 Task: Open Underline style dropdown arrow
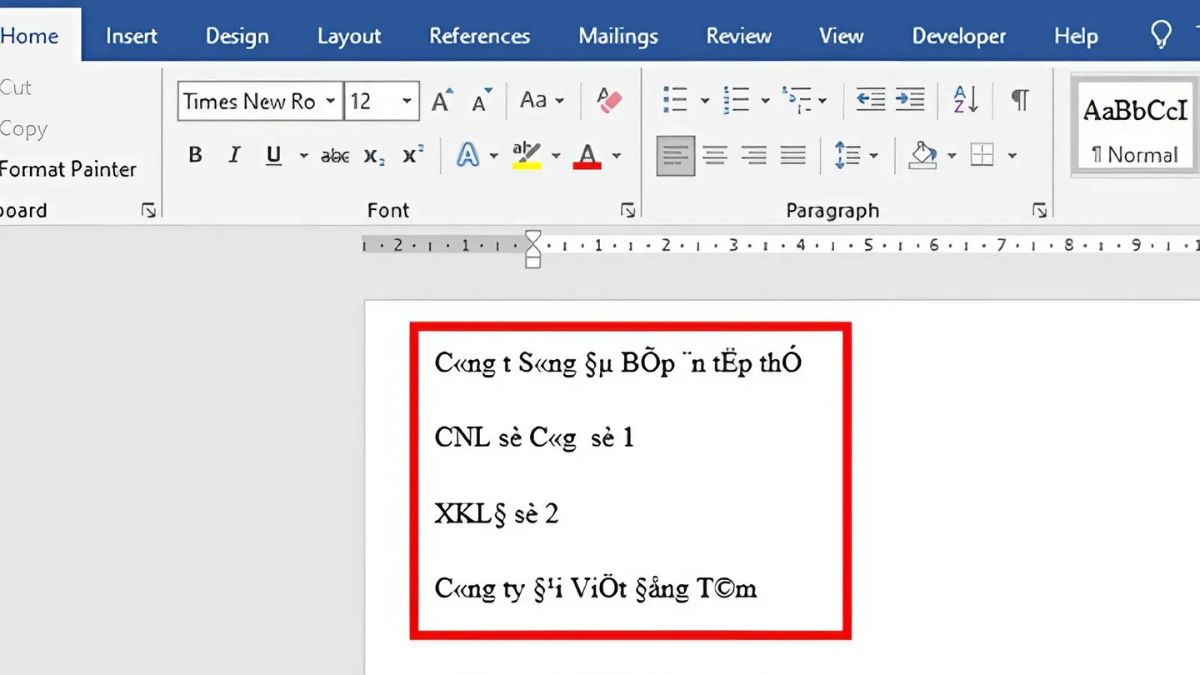coord(303,156)
